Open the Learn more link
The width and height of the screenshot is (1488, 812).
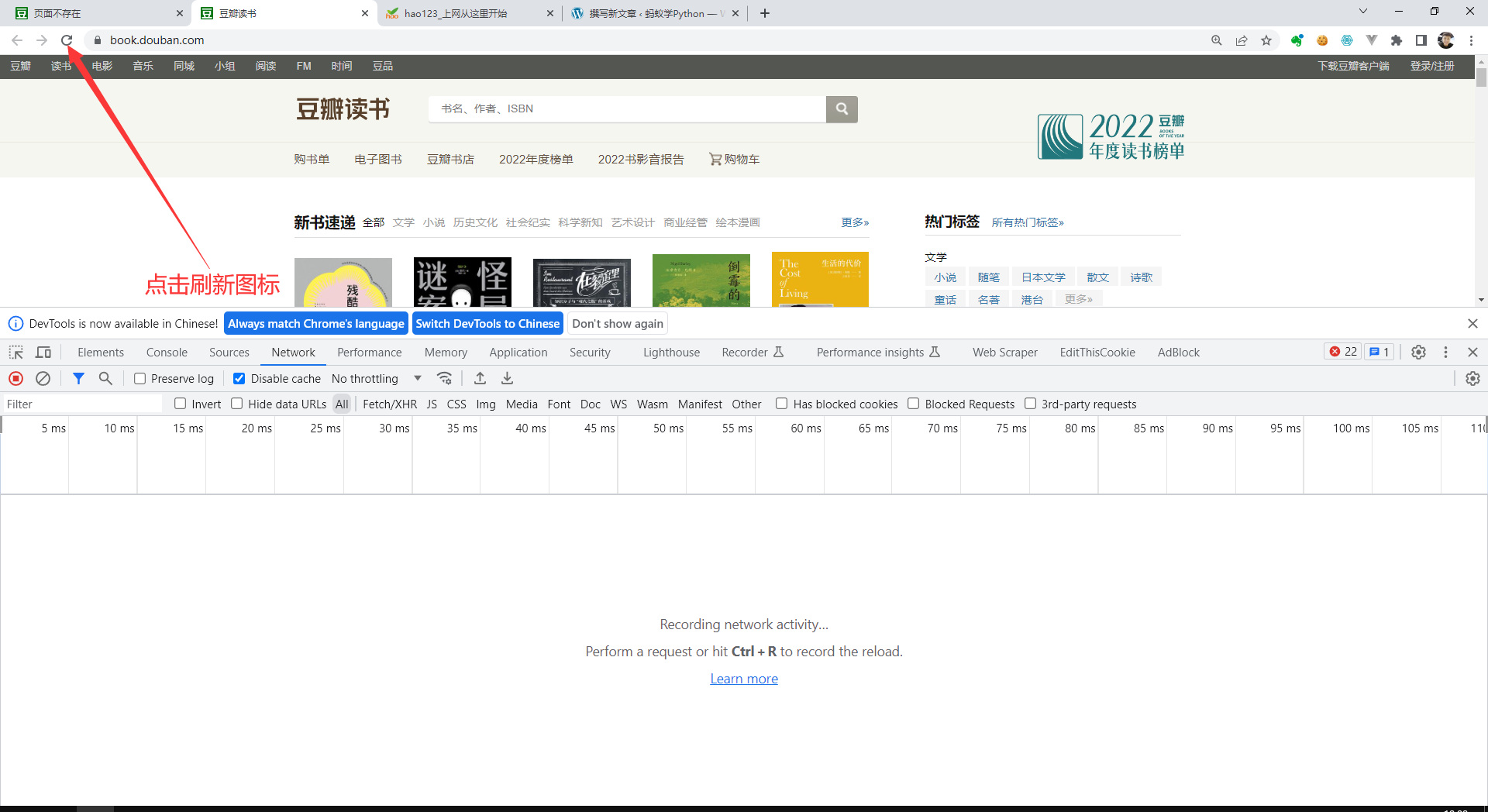pos(744,679)
